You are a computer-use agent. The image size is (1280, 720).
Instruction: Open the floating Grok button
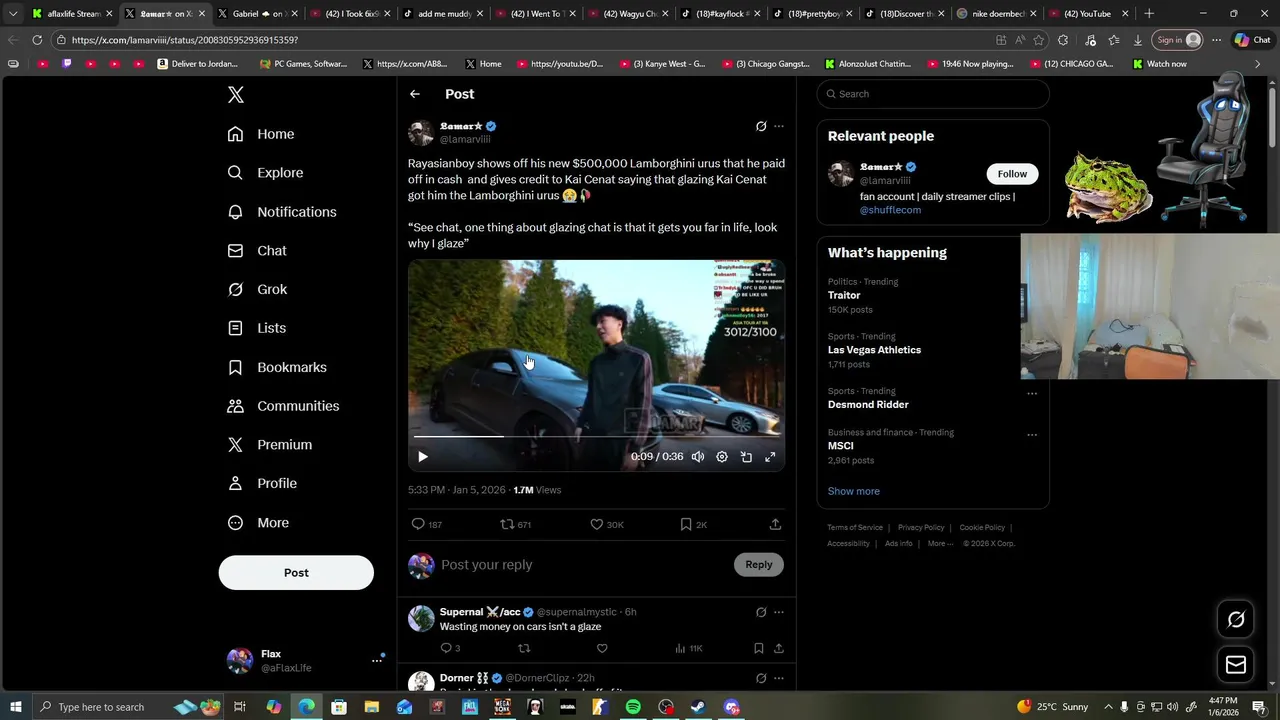pos(1236,620)
